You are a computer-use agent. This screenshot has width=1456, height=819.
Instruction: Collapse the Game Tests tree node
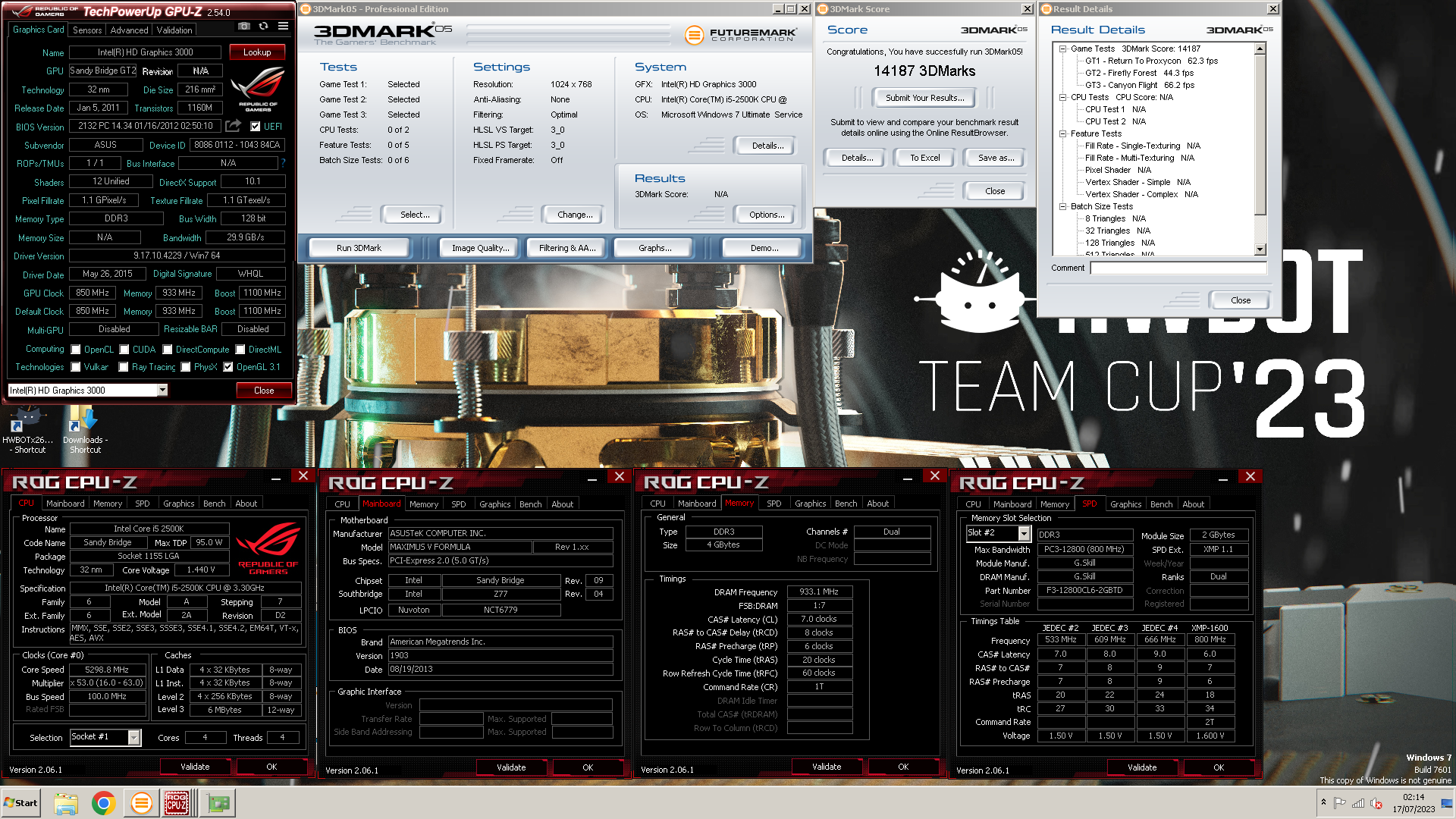(x=1063, y=49)
